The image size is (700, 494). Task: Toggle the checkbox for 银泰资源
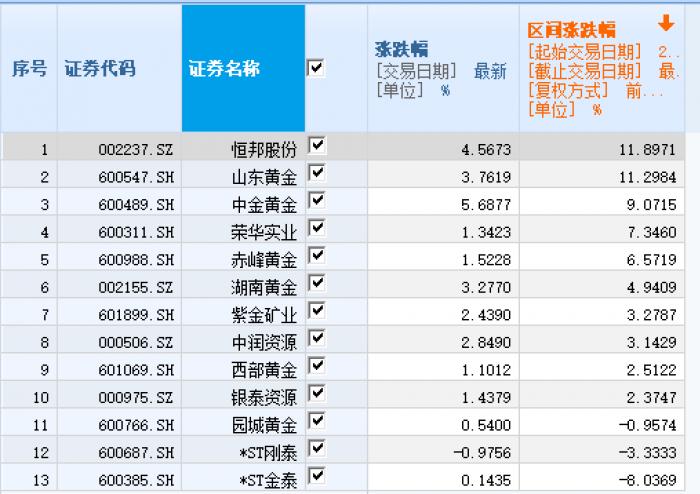click(x=317, y=394)
